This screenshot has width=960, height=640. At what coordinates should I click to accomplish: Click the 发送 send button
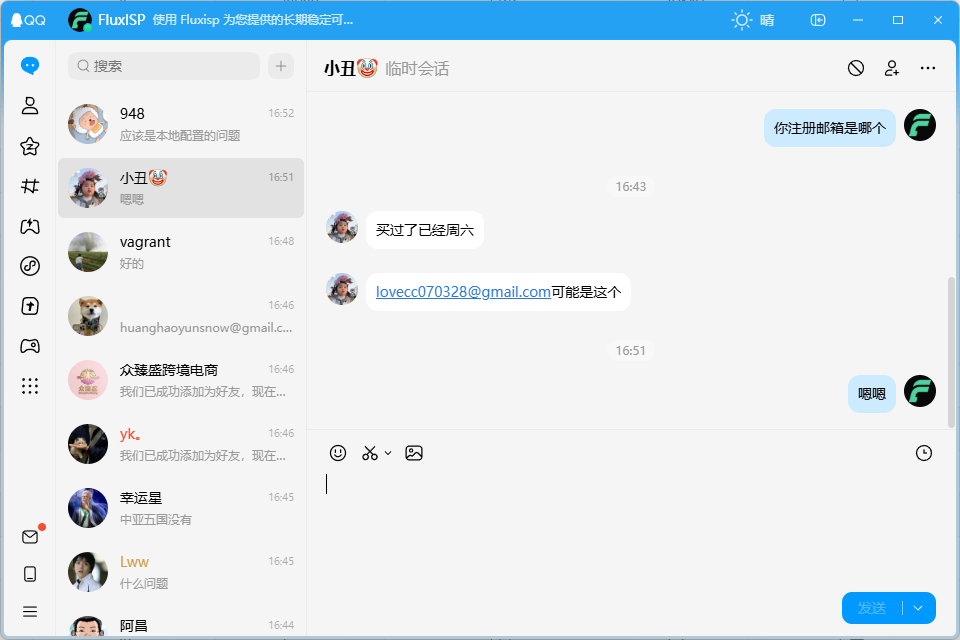click(x=872, y=608)
